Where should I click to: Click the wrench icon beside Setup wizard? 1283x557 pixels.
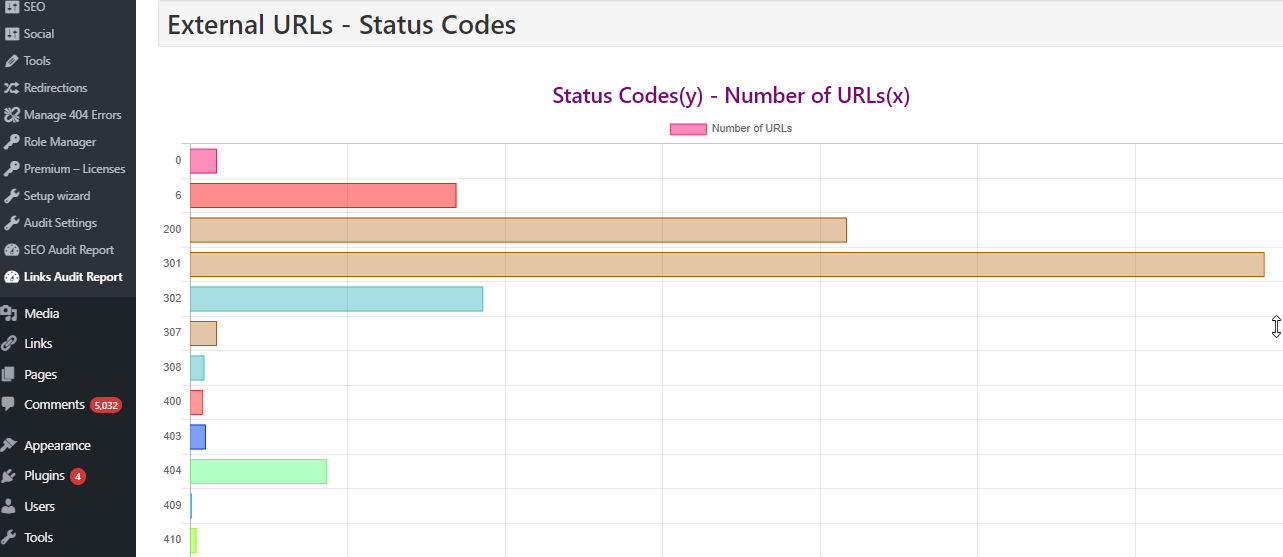pyautogui.click(x=12, y=196)
